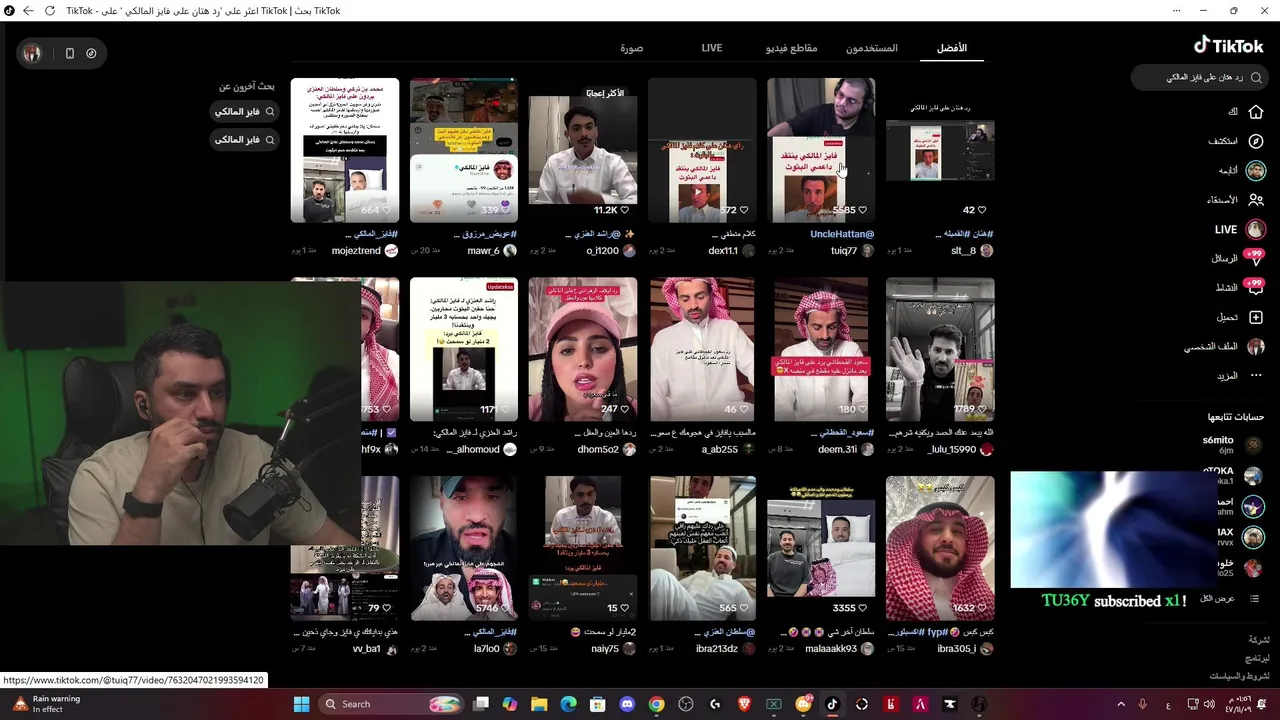The width and height of the screenshot is (1280, 720).
Task: Open uploader profile mawr_6
Action: click(483, 251)
